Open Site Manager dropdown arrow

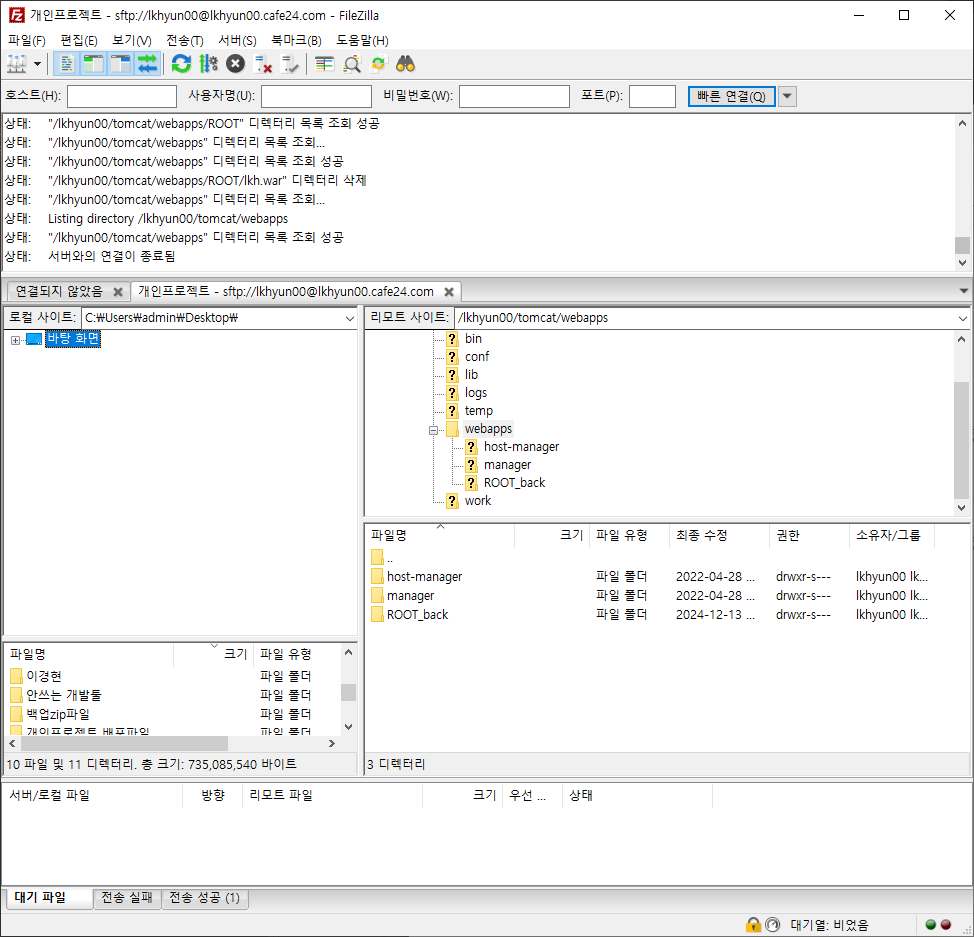37,64
